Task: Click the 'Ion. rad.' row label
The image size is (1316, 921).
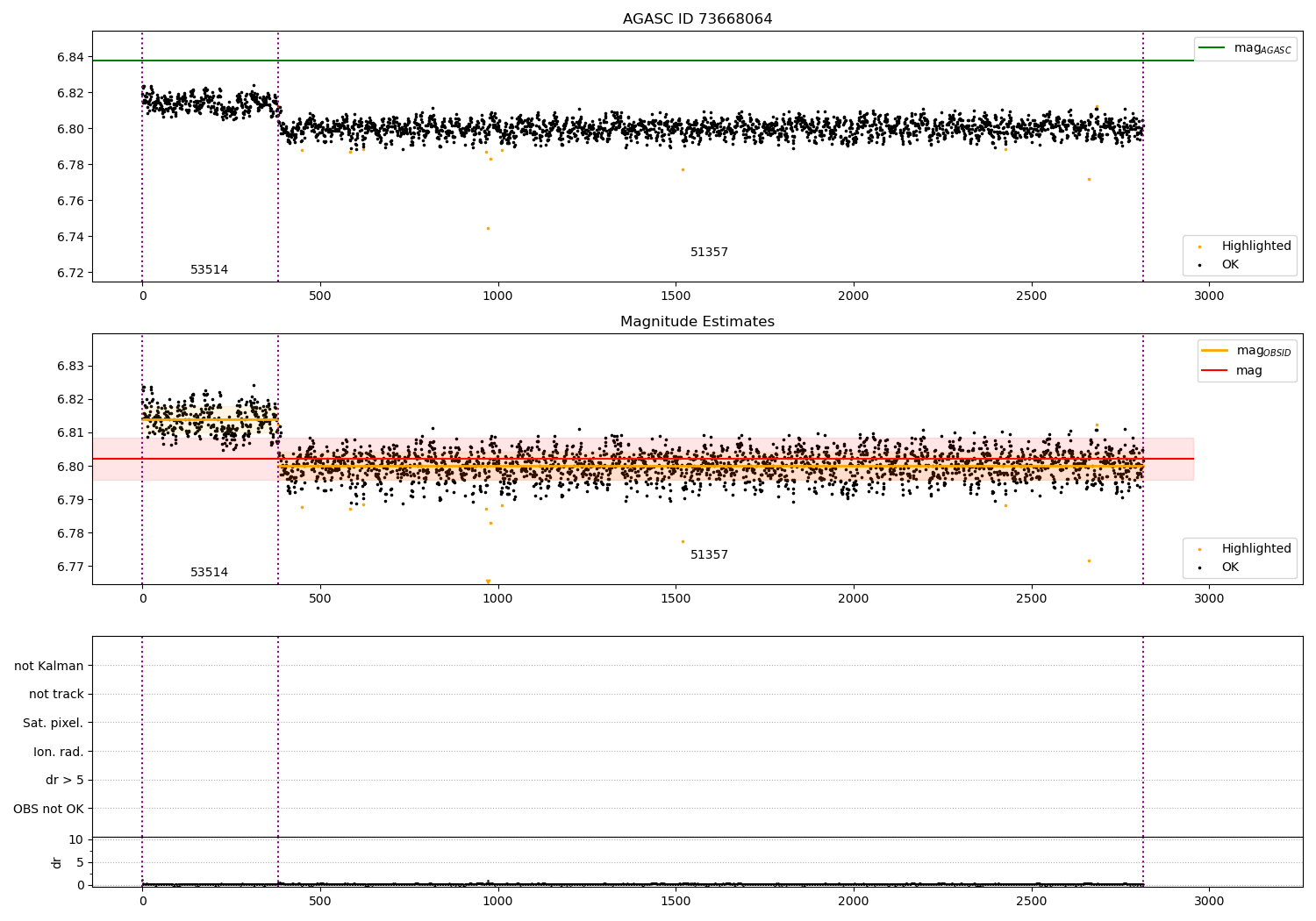Action: tap(59, 752)
